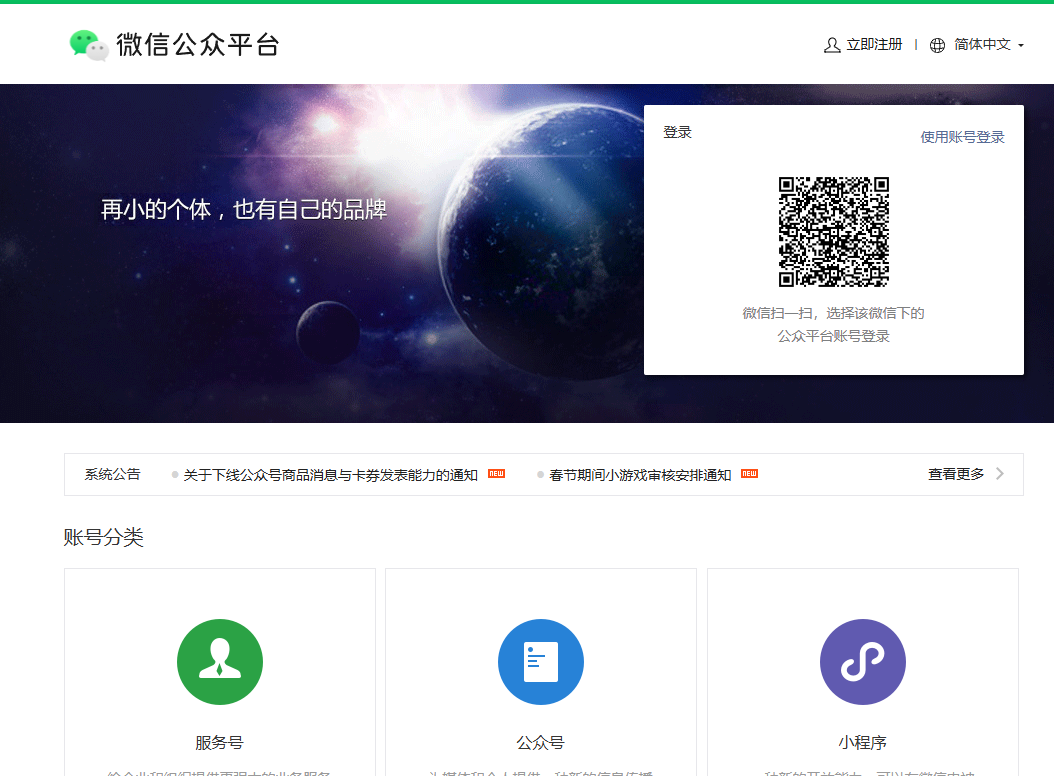Select the purple 小程序 mini program icon
The height and width of the screenshot is (776, 1054).
point(862,662)
